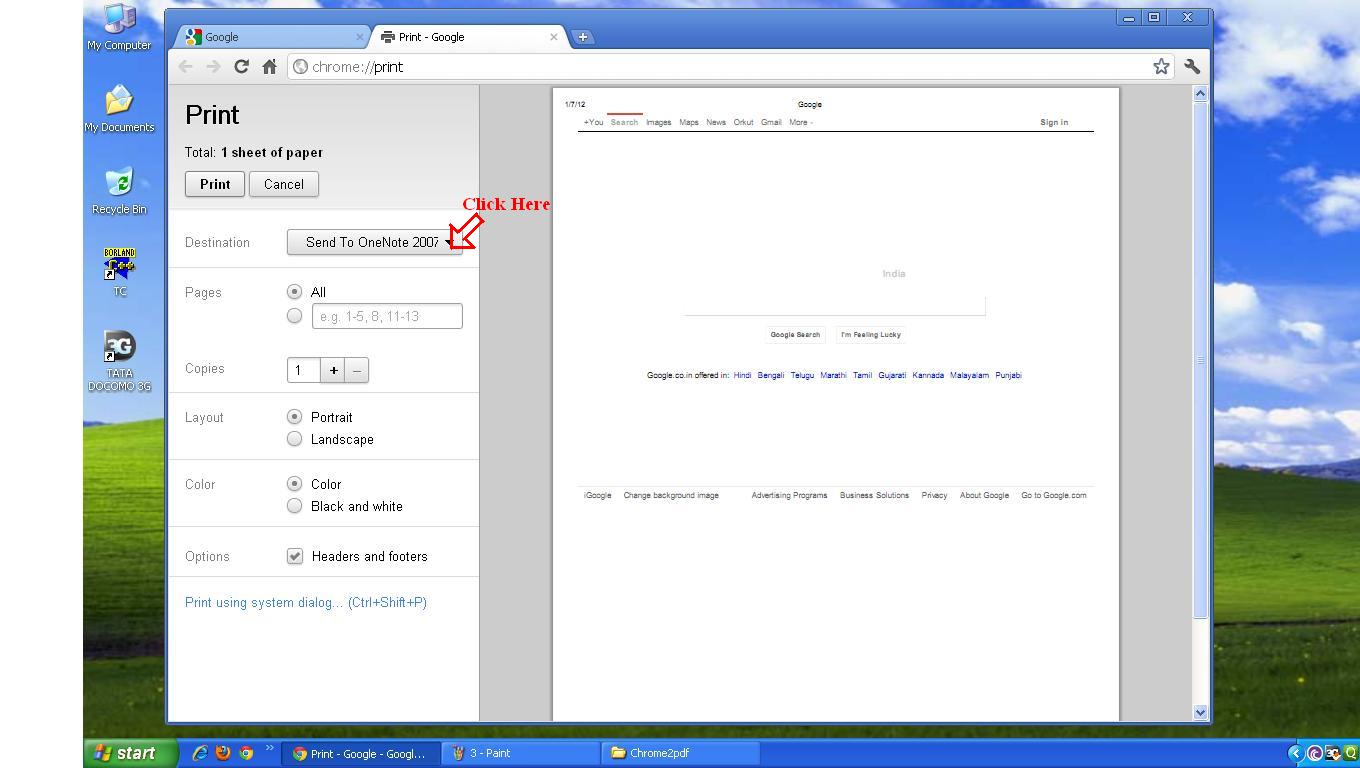The width and height of the screenshot is (1360, 768).
Task: Select Black and white option
Action: click(294, 505)
